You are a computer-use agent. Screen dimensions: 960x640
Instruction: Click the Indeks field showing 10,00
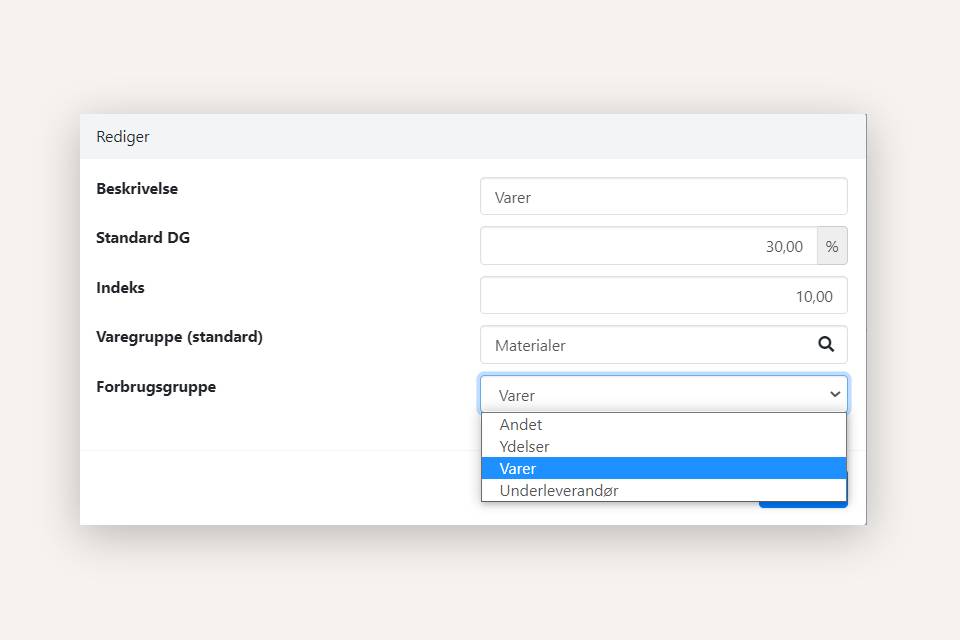[x=663, y=296]
